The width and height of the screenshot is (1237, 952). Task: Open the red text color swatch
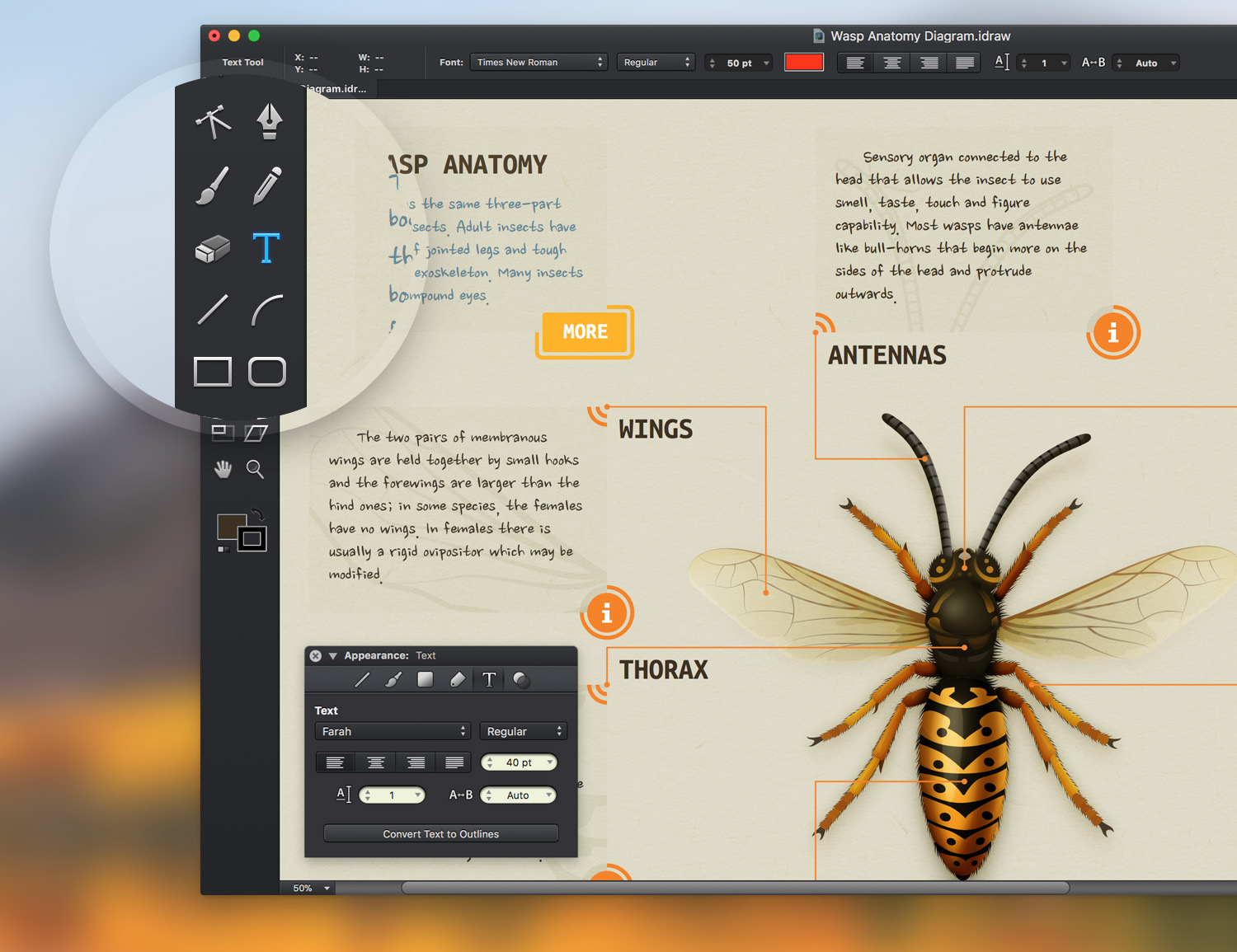tap(804, 63)
